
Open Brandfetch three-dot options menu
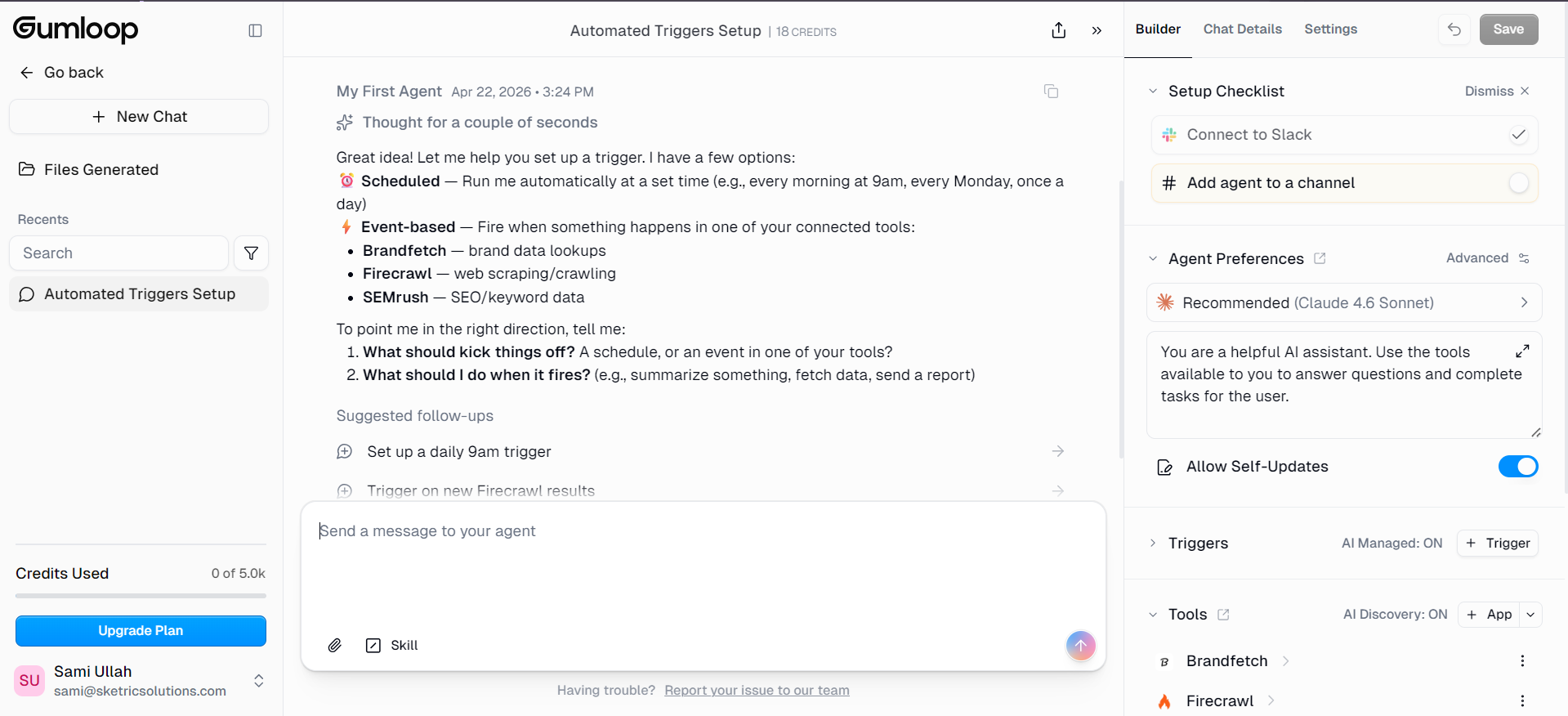[1521, 660]
